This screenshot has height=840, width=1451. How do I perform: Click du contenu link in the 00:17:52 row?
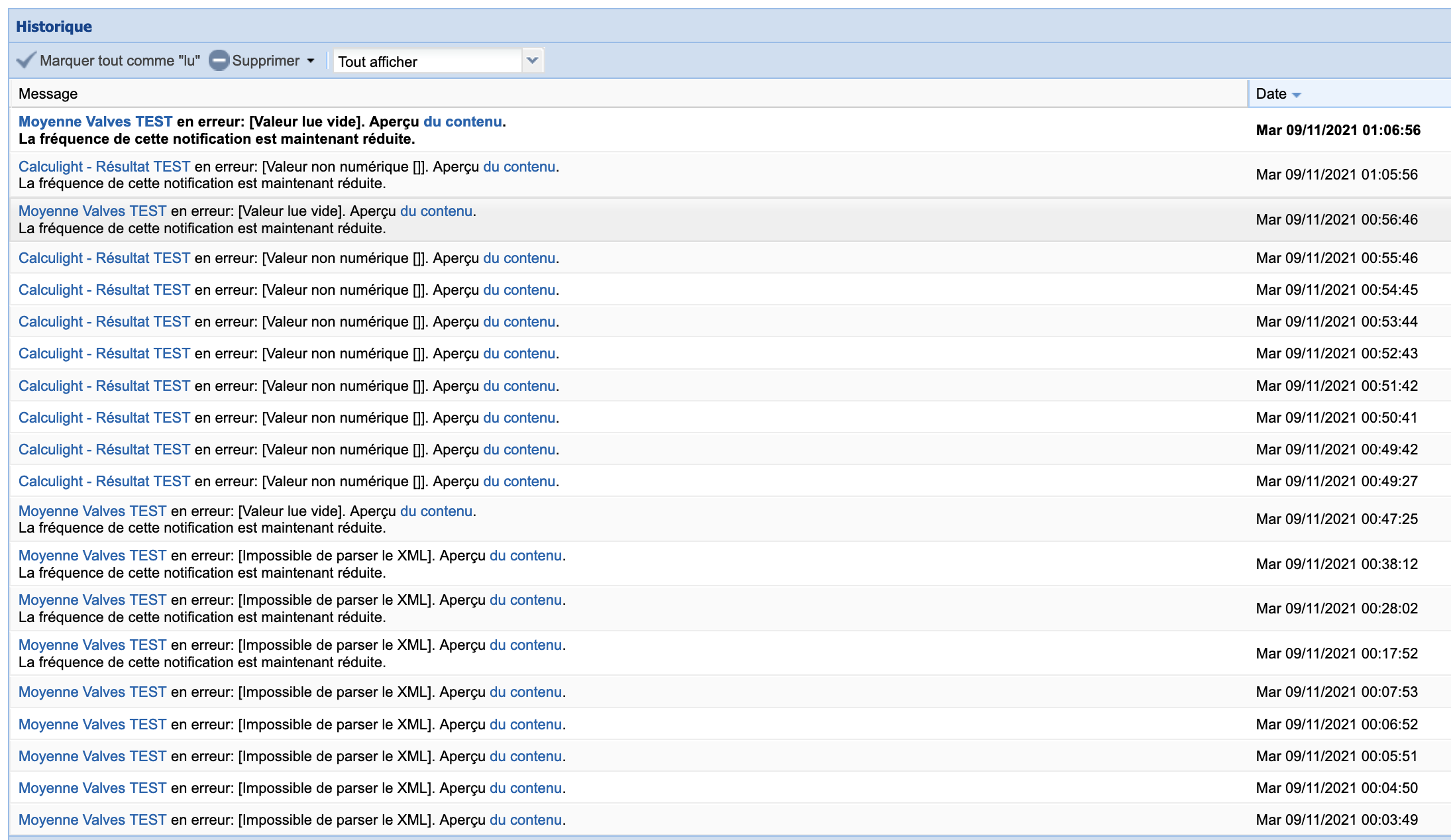pyautogui.click(x=525, y=645)
